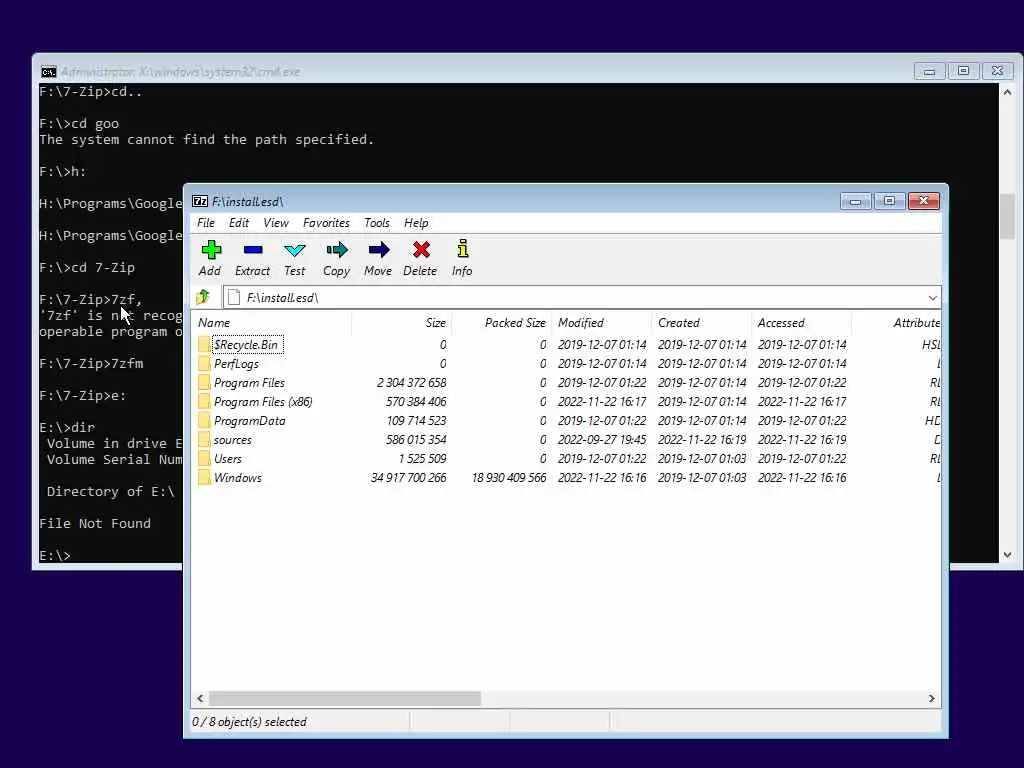Click Program Files size 2 304 372 658
Image resolution: width=1024 pixels, height=768 pixels.
pyautogui.click(x=411, y=382)
